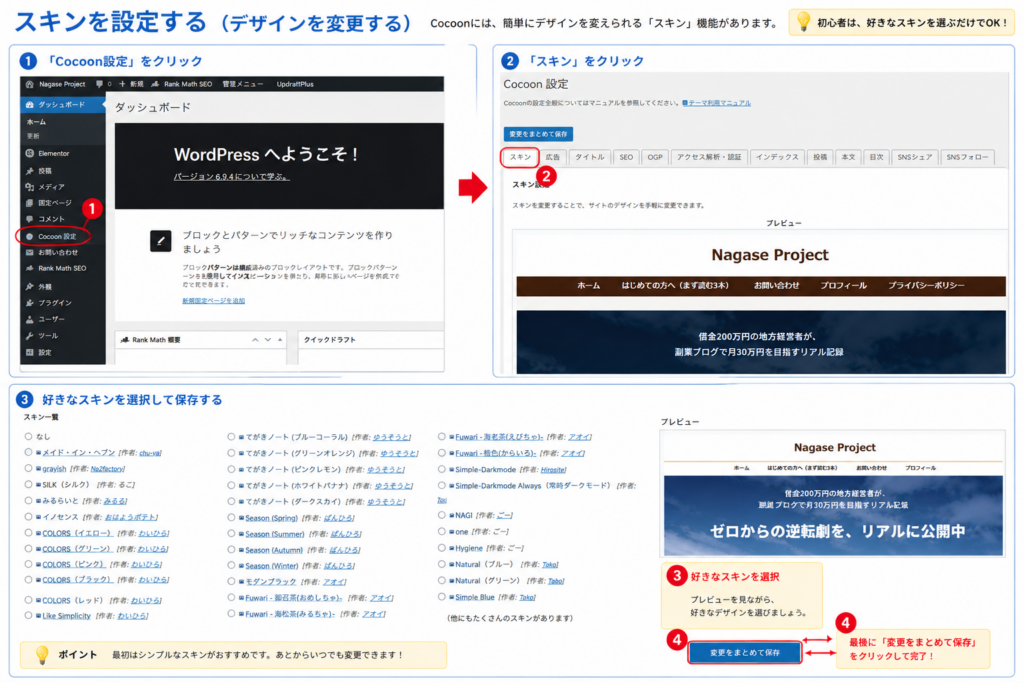Image resolution: width=1024 pixels, height=683 pixels.
Task: Select the Natural（グリーン） radio button
Action: 441,580
